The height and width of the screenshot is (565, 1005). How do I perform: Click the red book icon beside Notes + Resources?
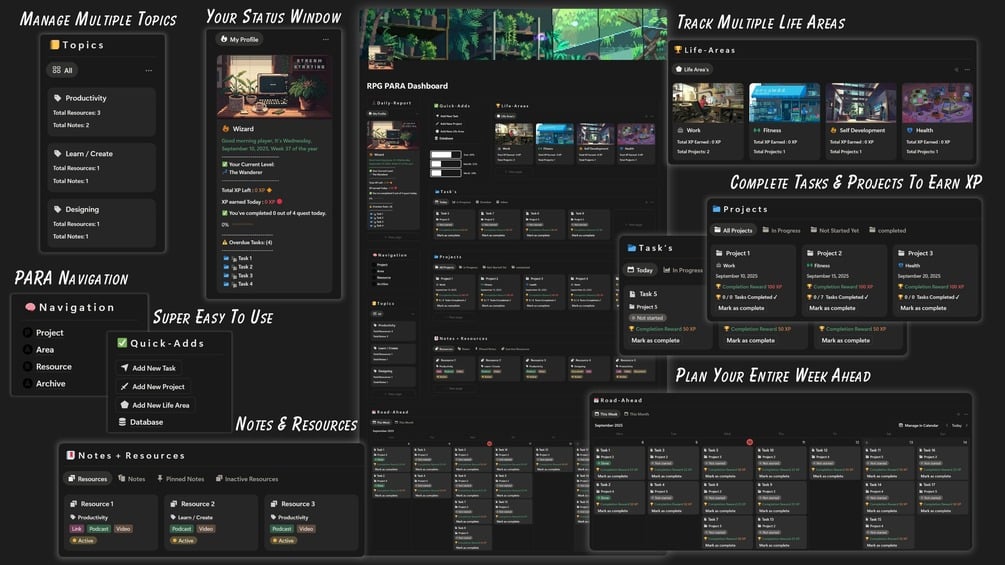pos(71,455)
